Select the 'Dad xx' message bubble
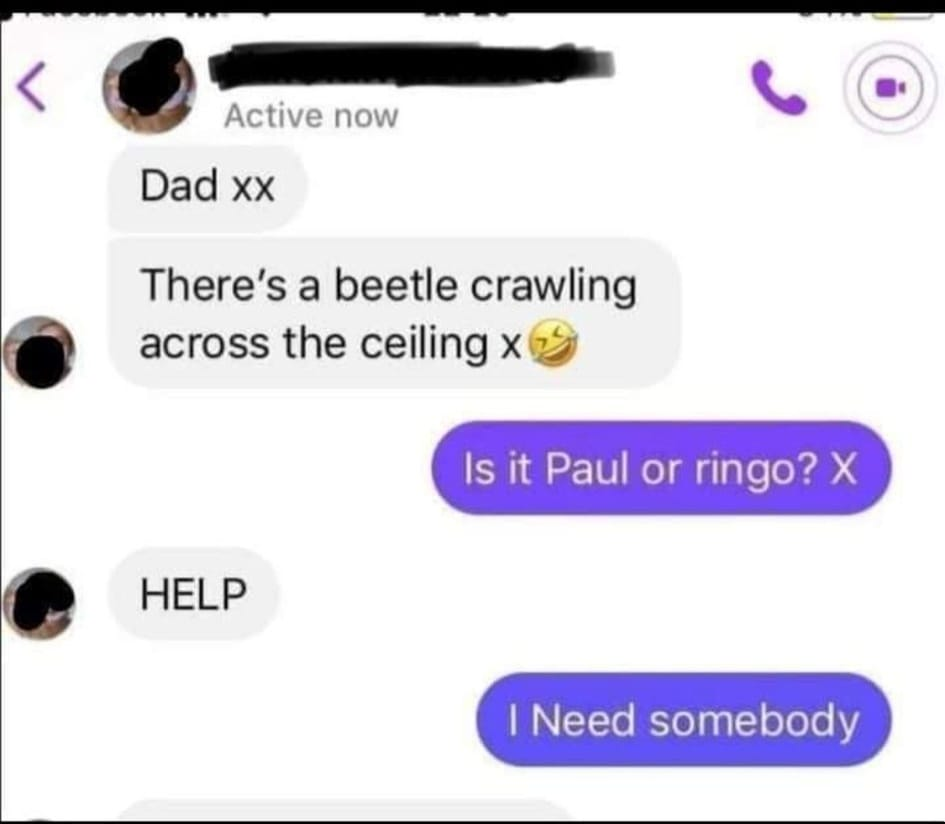Screen dimensions: 945x824 207,187
